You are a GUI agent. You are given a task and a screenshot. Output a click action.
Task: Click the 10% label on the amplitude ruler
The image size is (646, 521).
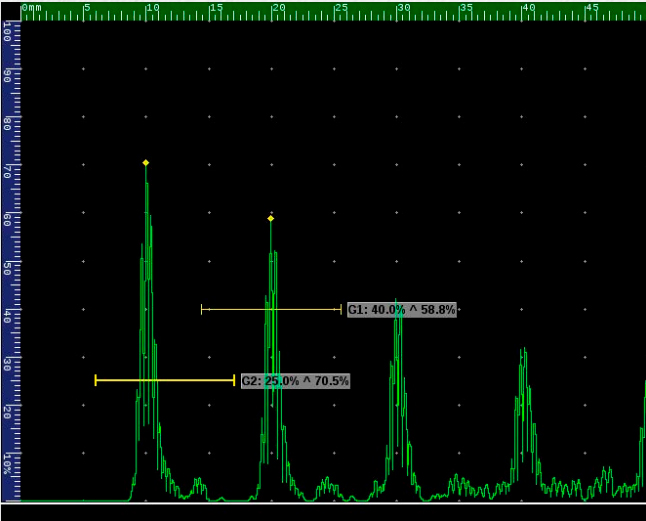(8, 462)
